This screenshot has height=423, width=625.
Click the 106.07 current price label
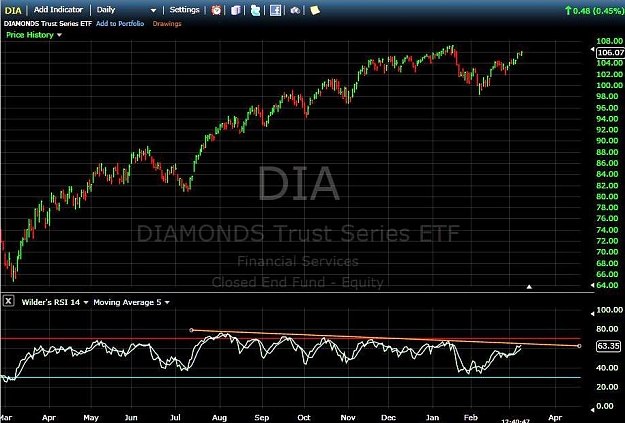tap(610, 52)
